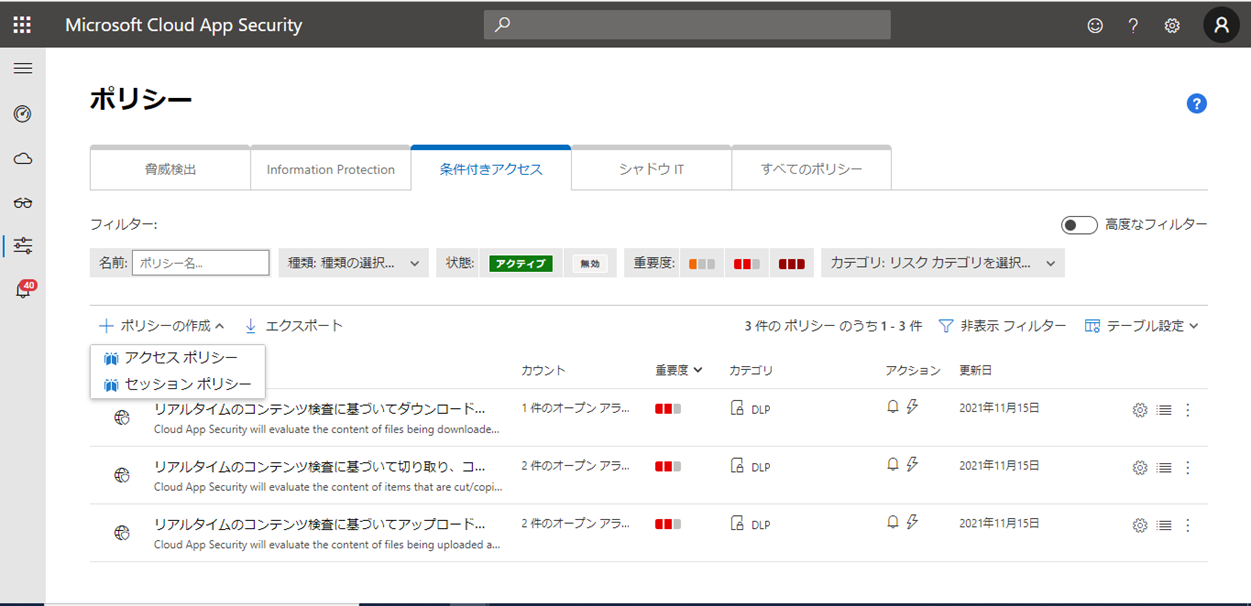Sort by 重要度 column header
The width and height of the screenshot is (1251, 606).
pyautogui.click(x=679, y=370)
